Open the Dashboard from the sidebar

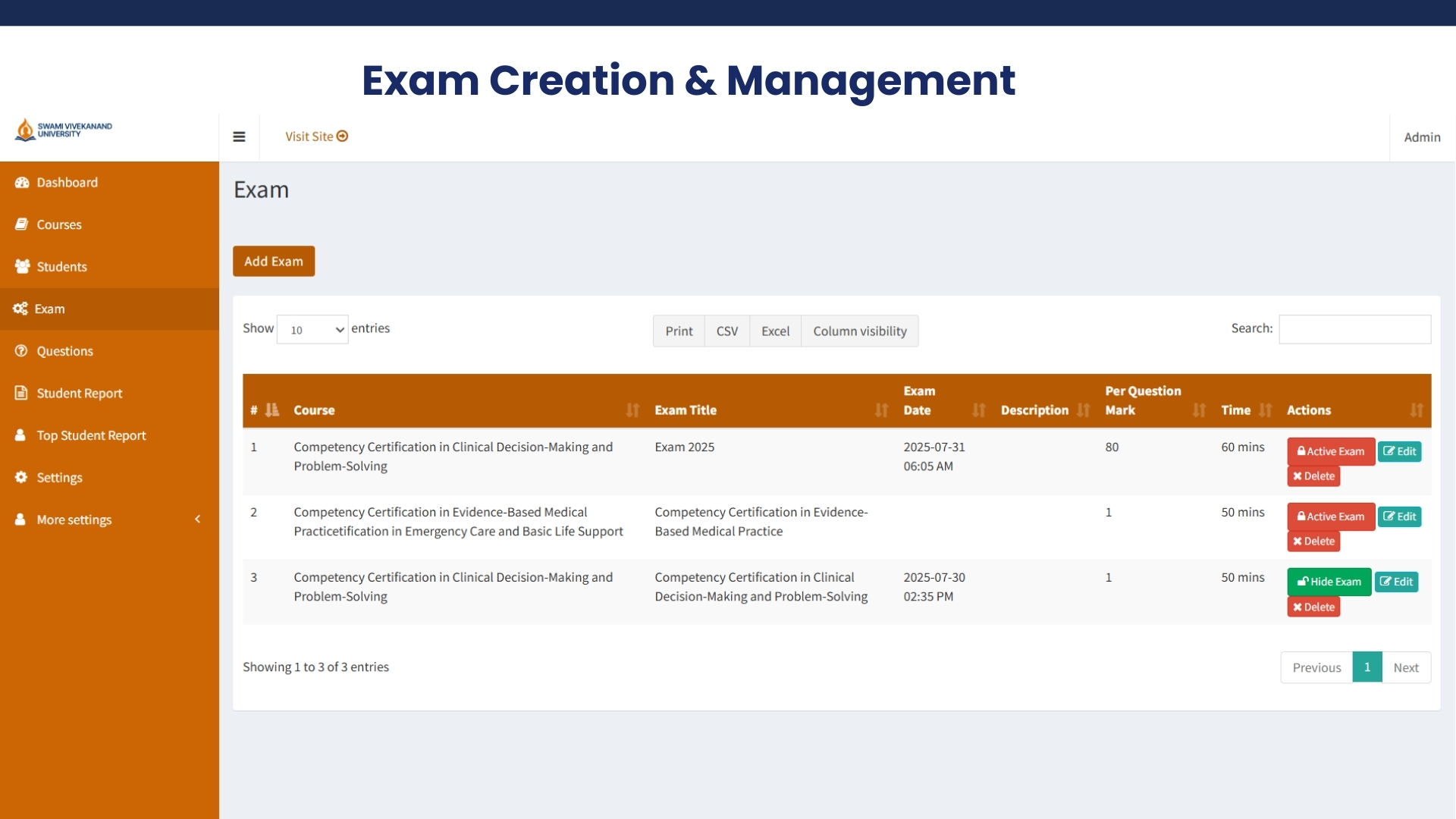(22, 182)
